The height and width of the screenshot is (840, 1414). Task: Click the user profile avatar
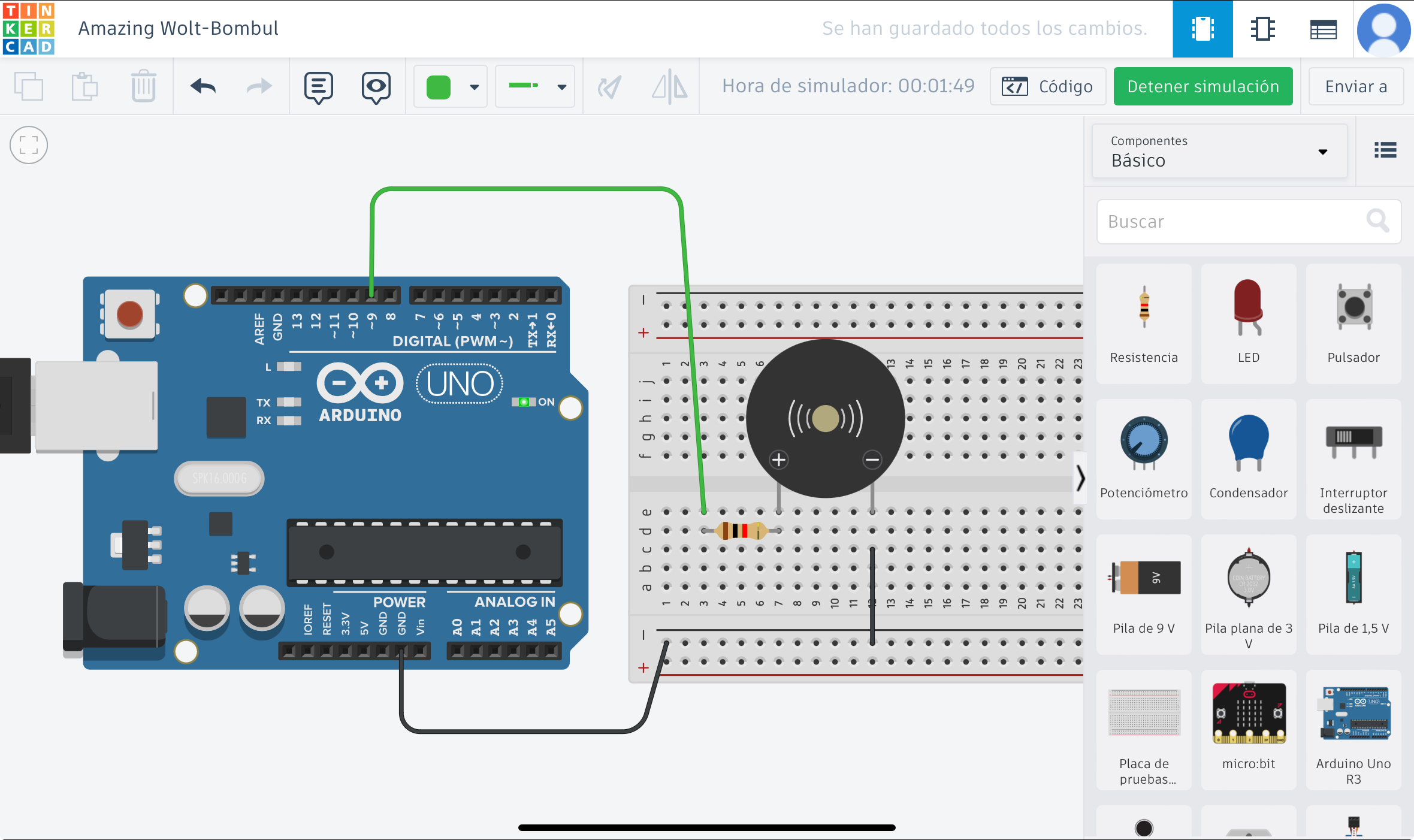point(1383,29)
